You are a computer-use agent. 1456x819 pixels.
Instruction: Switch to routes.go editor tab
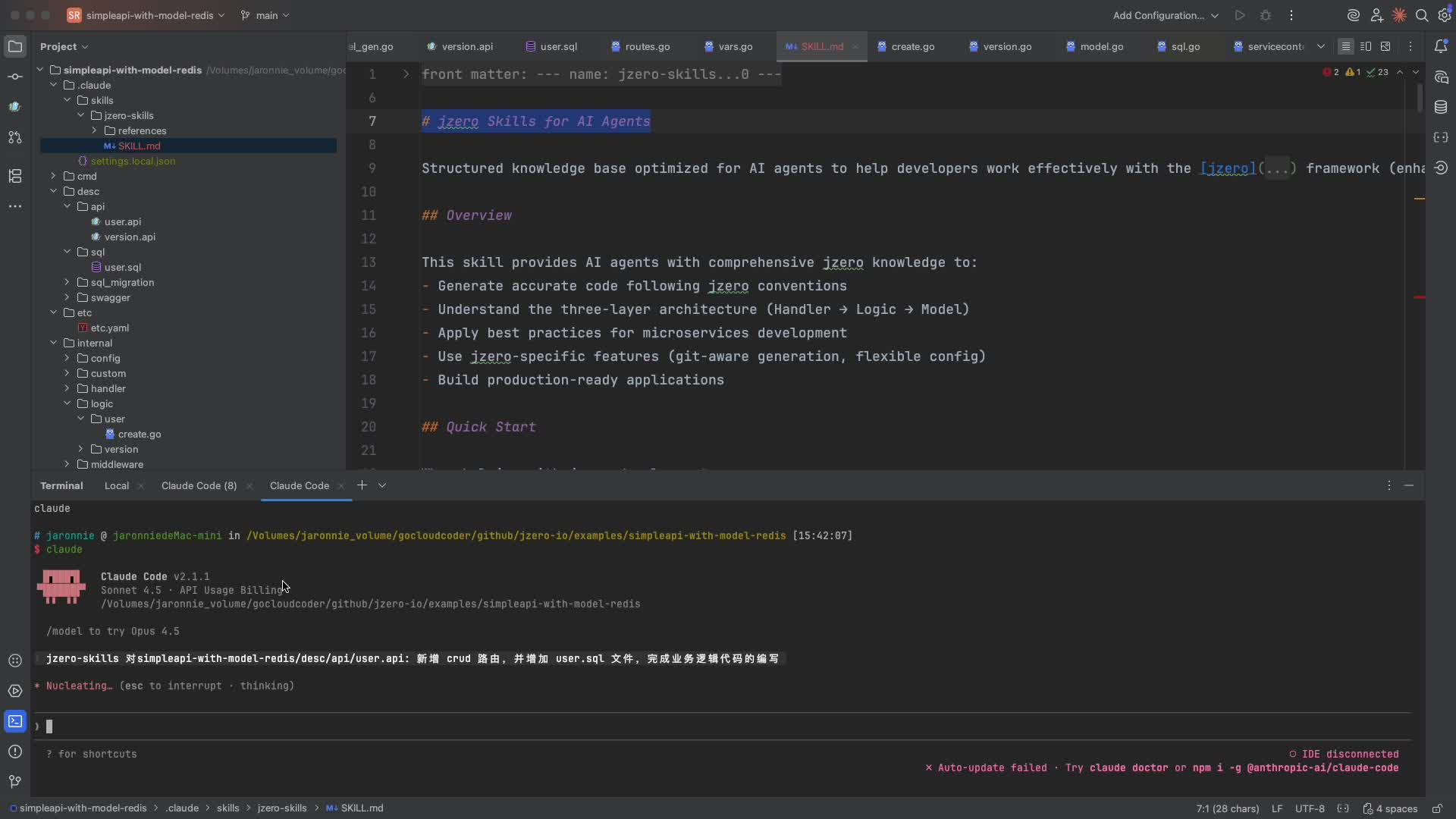tap(641, 46)
